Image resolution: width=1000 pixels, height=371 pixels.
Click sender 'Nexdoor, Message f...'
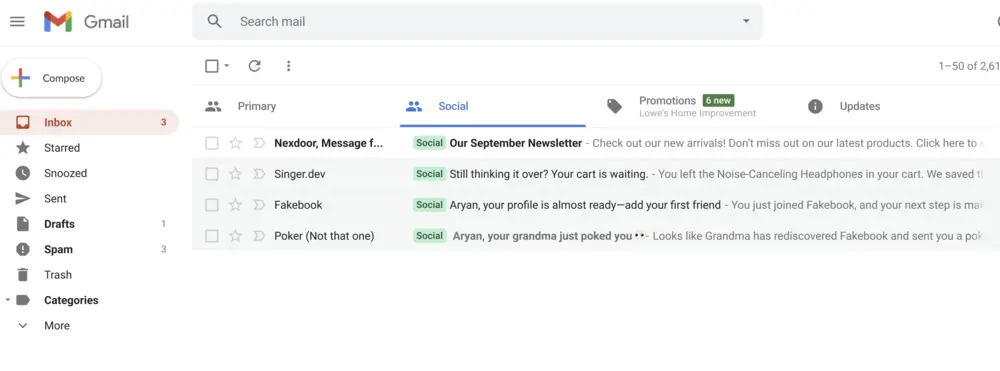click(x=328, y=143)
